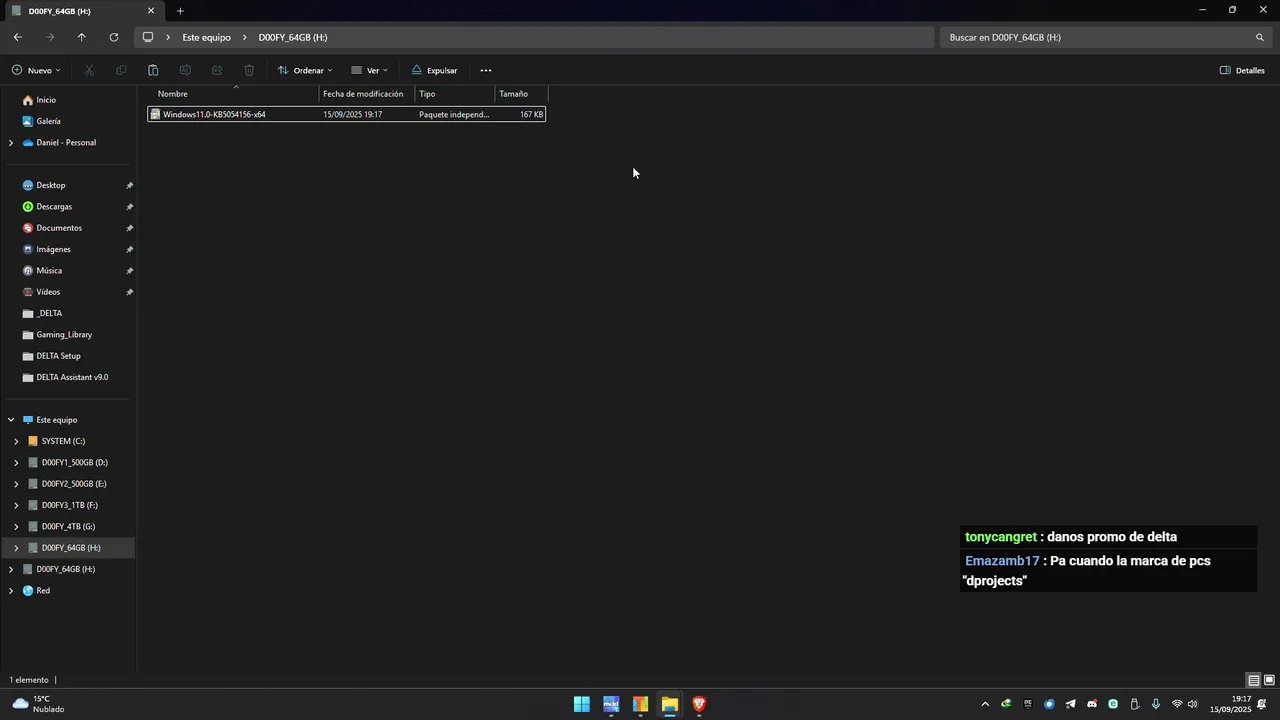Go forward with the right arrow
The width and height of the screenshot is (1280, 720).
(50, 37)
